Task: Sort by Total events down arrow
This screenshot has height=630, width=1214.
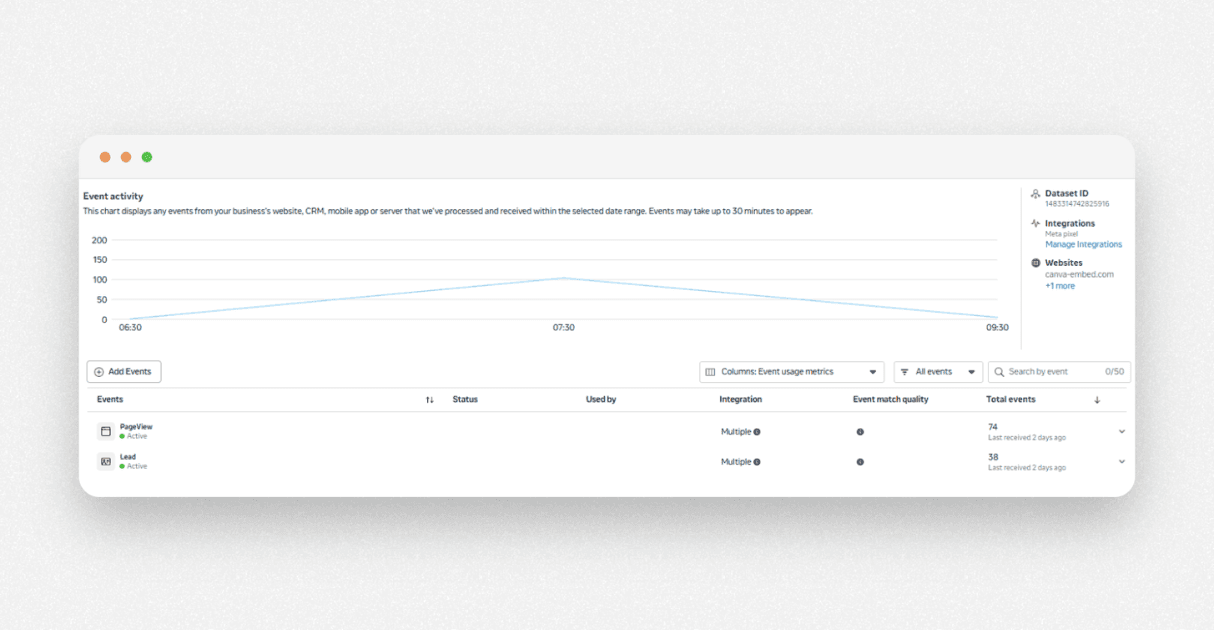Action: (1097, 400)
